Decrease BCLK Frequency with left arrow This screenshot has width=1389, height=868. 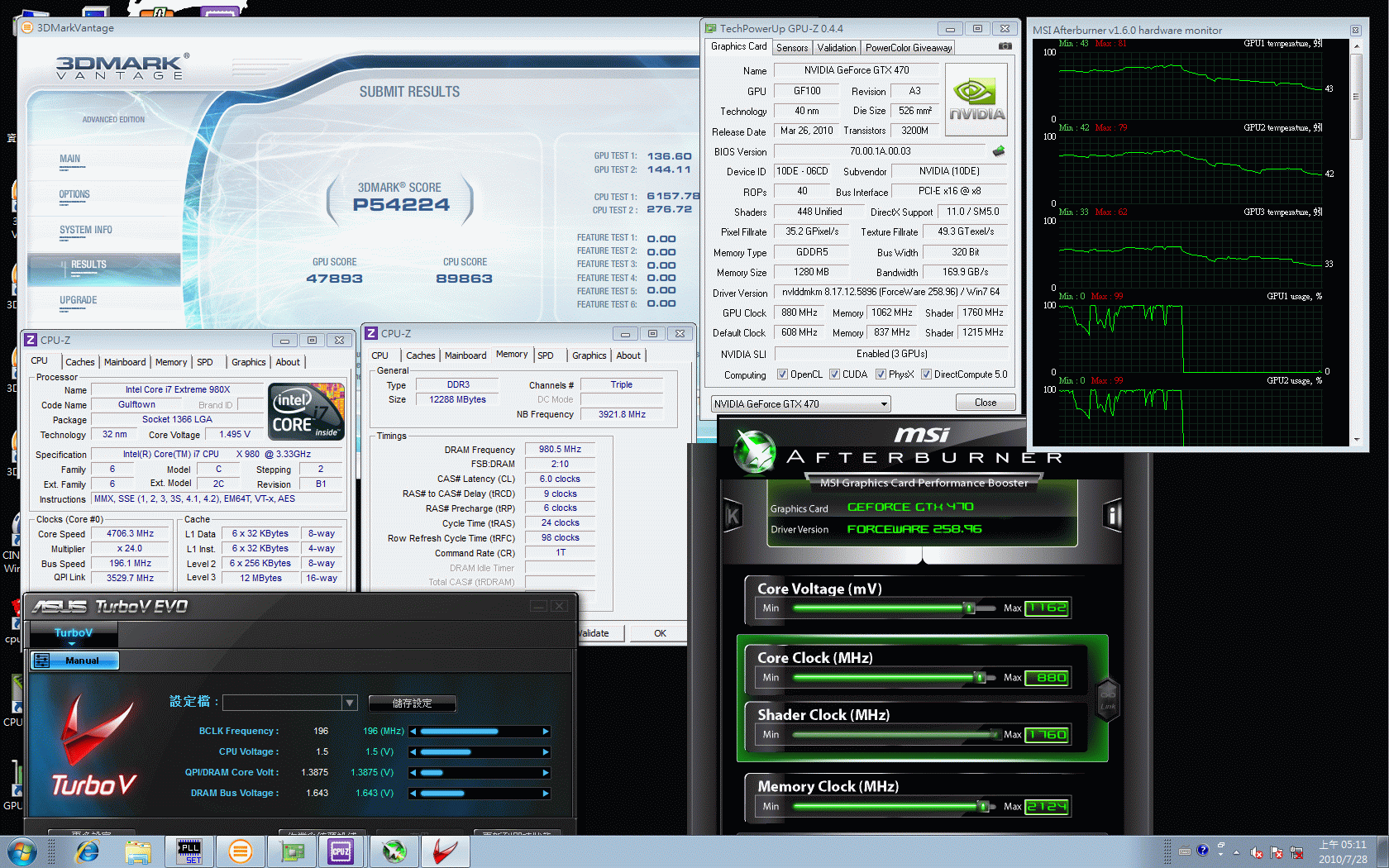pos(413,732)
